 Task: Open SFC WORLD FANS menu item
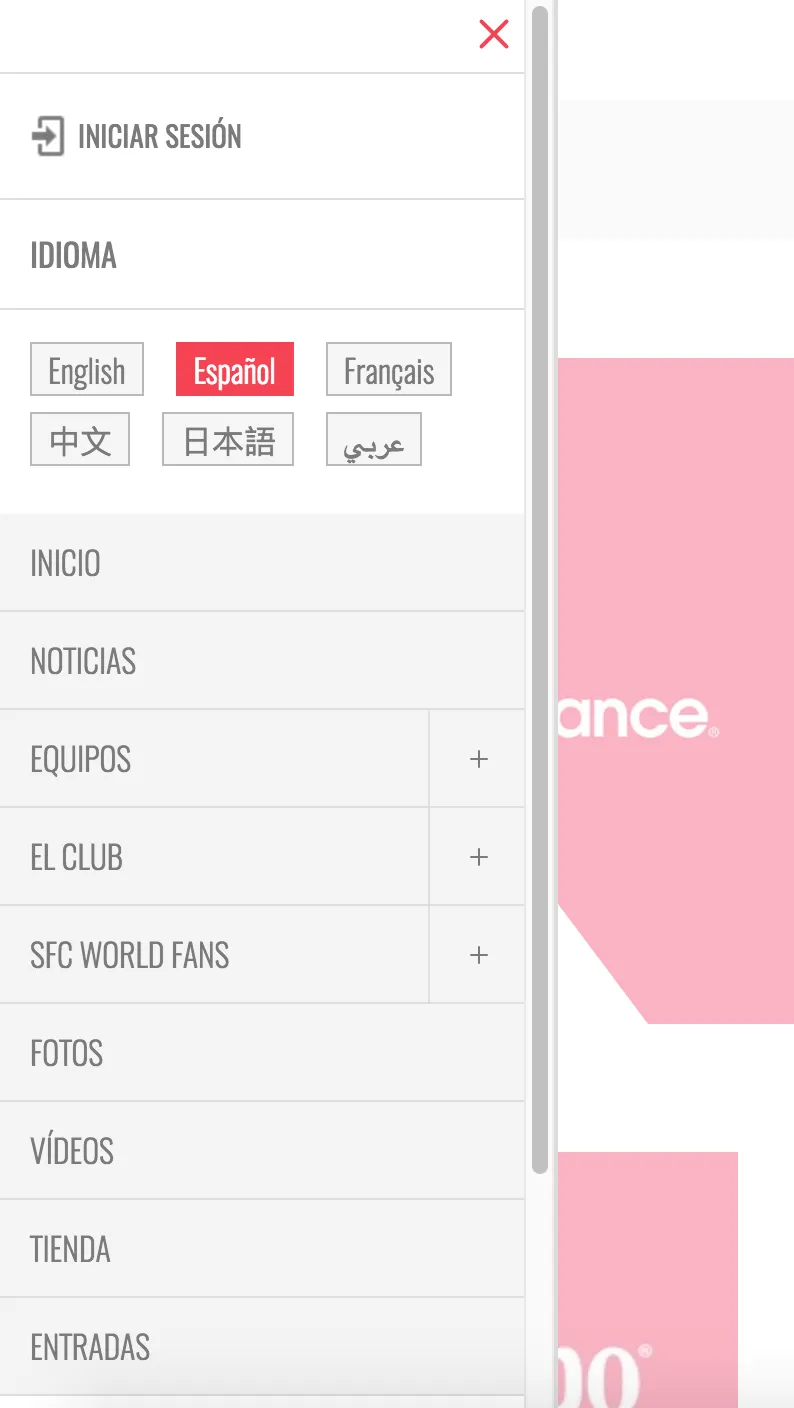click(214, 955)
